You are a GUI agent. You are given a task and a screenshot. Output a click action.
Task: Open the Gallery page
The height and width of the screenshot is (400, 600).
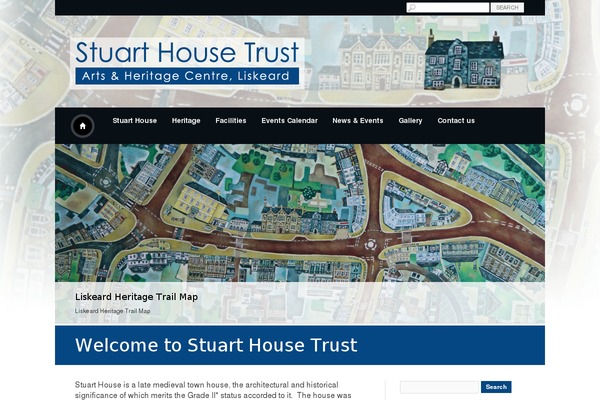click(410, 121)
